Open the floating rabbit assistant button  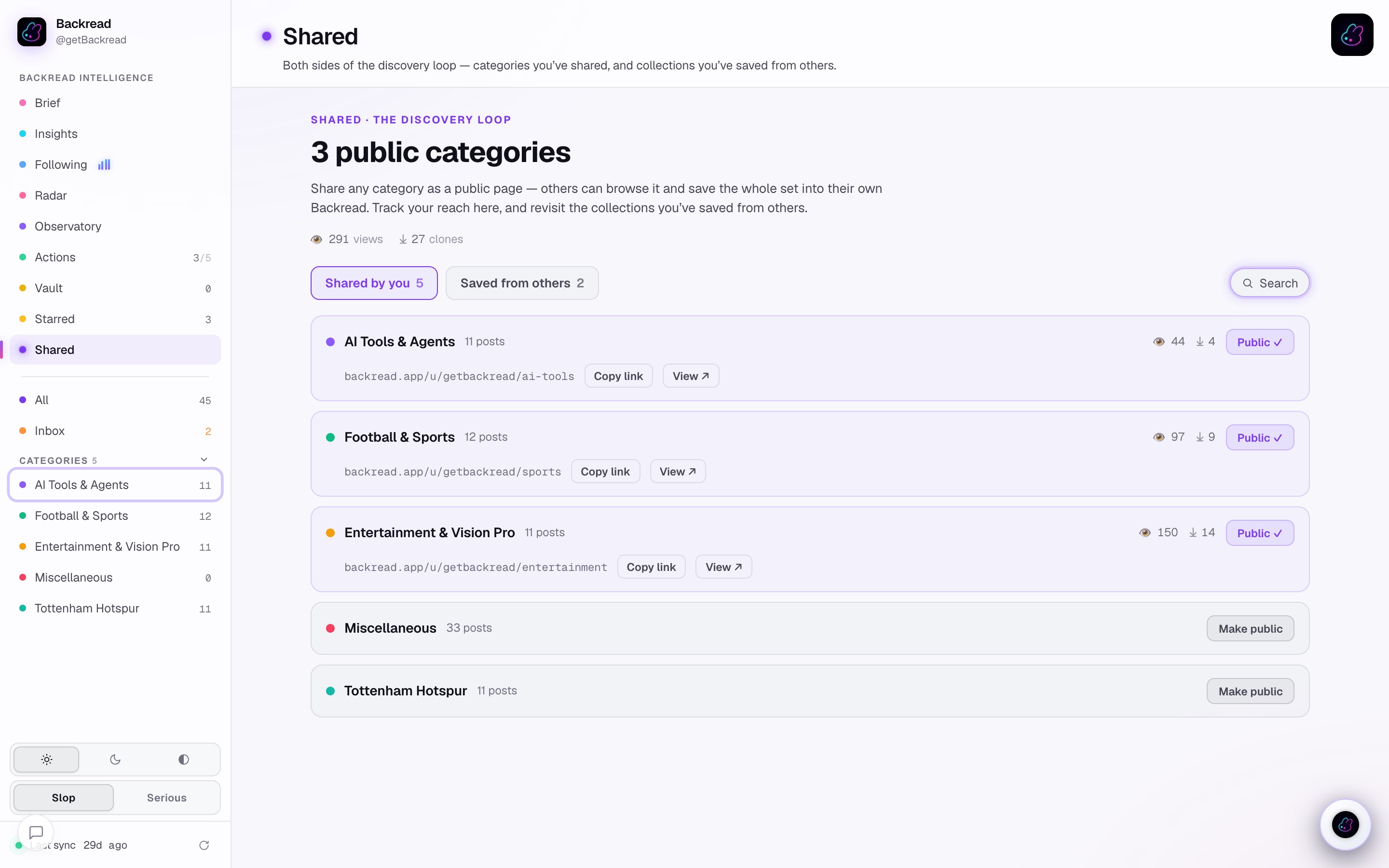pos(1345,825)
